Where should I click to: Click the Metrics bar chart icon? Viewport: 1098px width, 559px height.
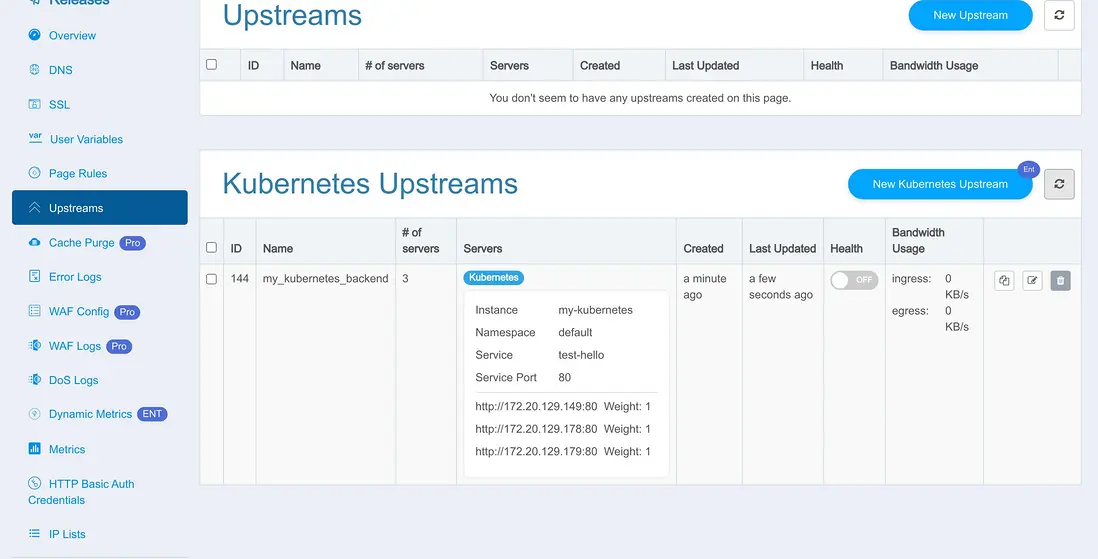click(x=34, y=448)
